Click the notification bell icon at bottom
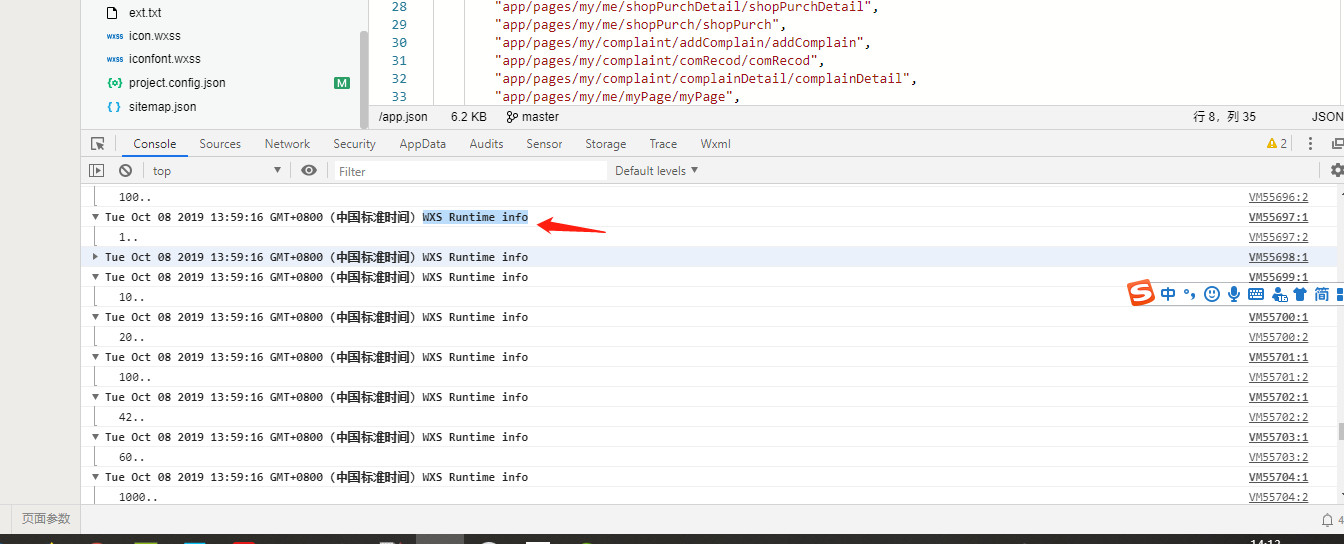 point(1328,520)
